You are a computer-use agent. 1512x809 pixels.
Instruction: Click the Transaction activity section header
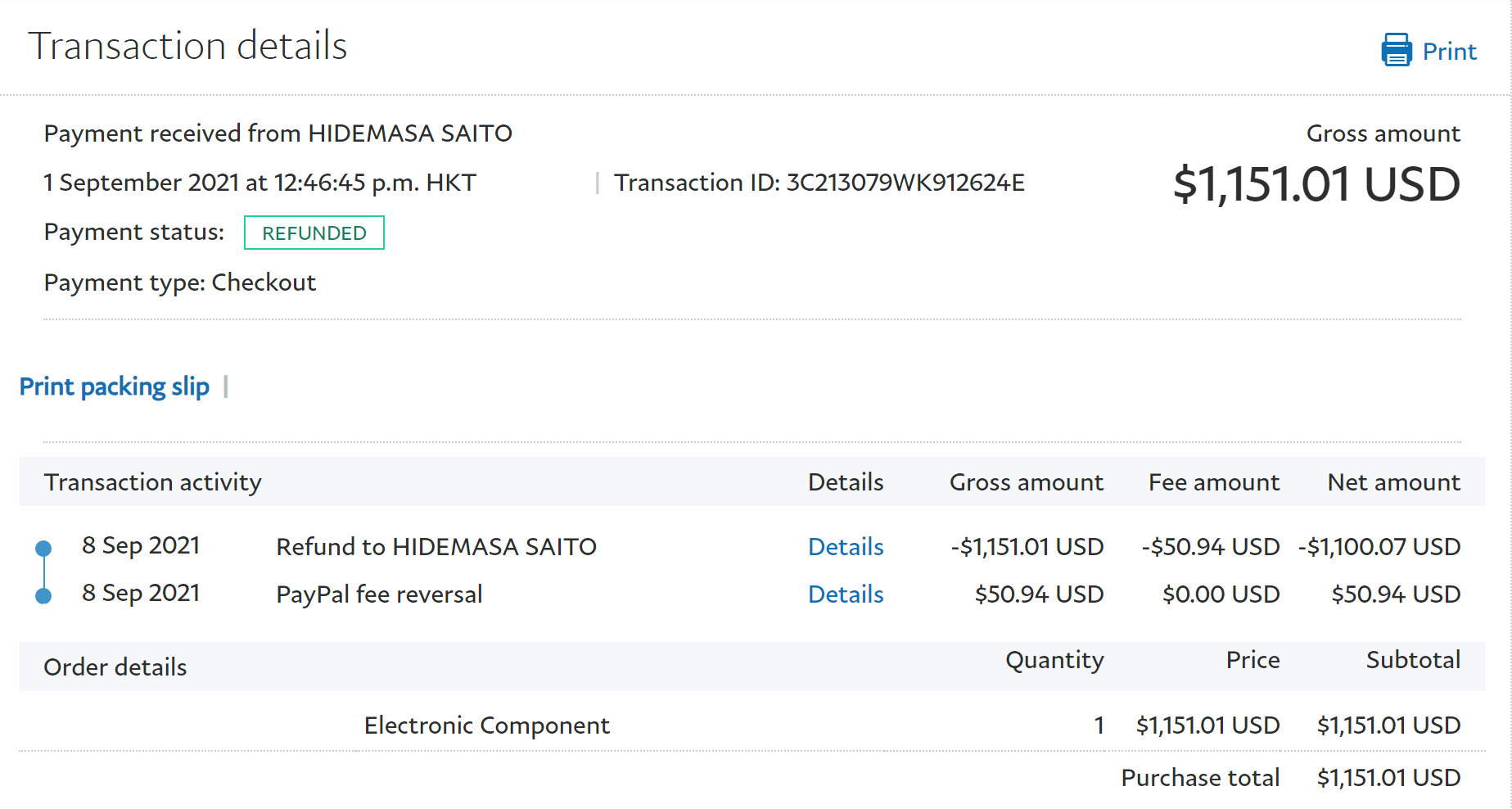tap(153, 482)
